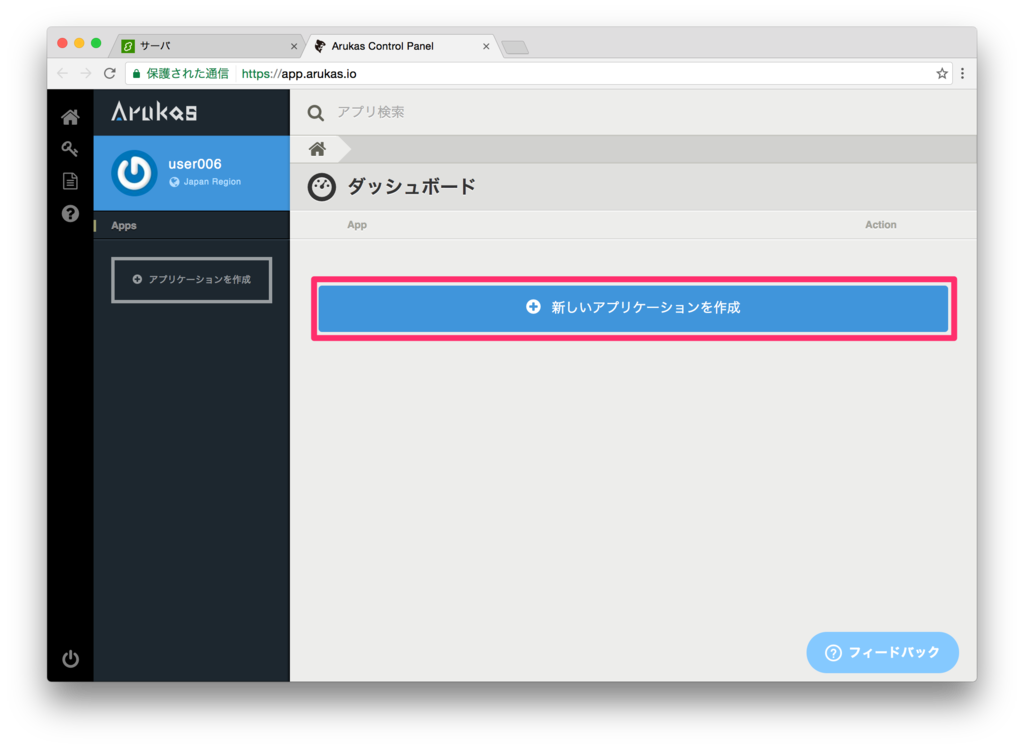Screen dimensions: 1024x749
Task: Click 新しいアプリケーションを作成 blue button
Action: (633, 308)
